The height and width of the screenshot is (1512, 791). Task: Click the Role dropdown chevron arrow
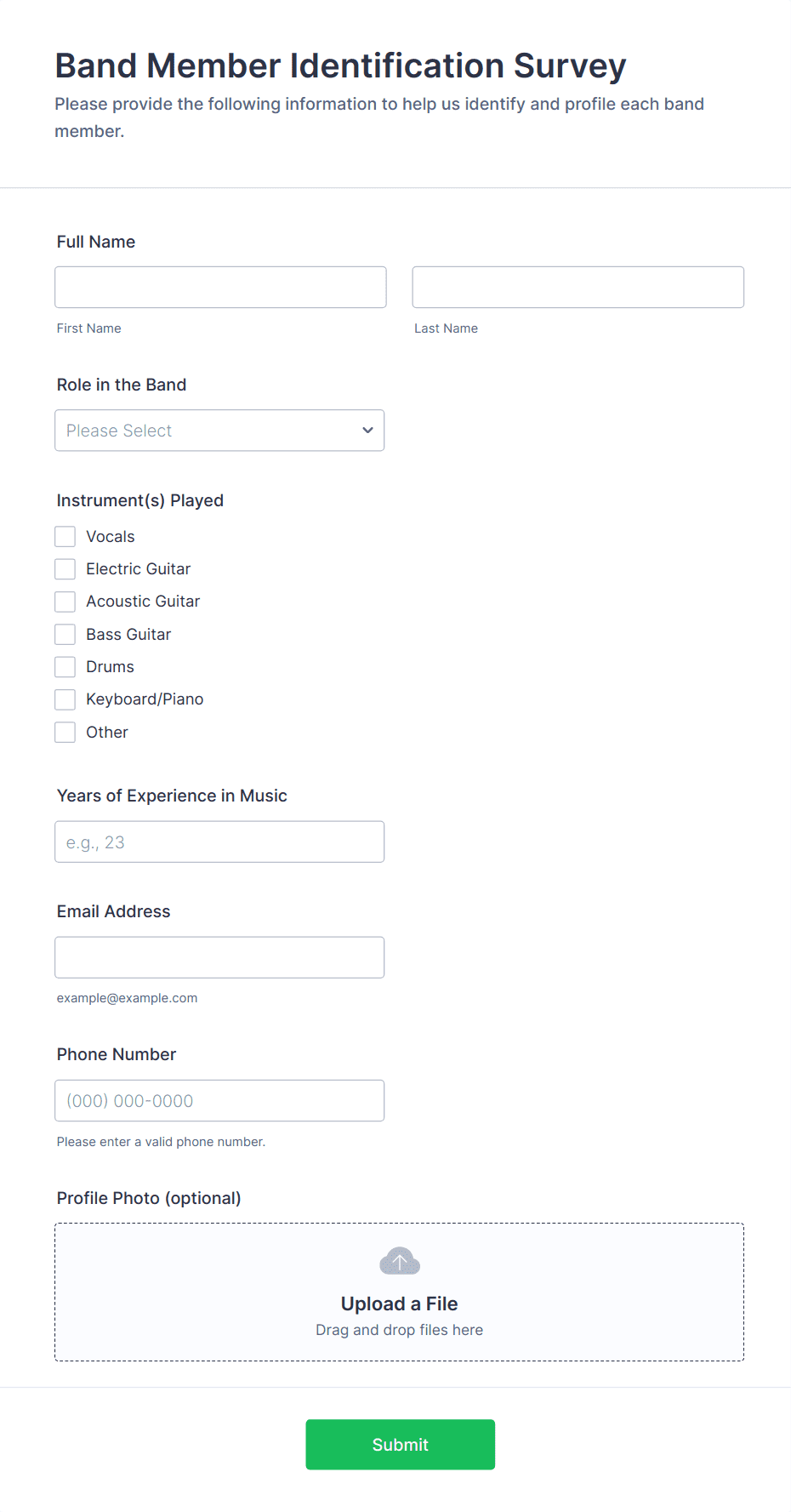tap(367, 431)
